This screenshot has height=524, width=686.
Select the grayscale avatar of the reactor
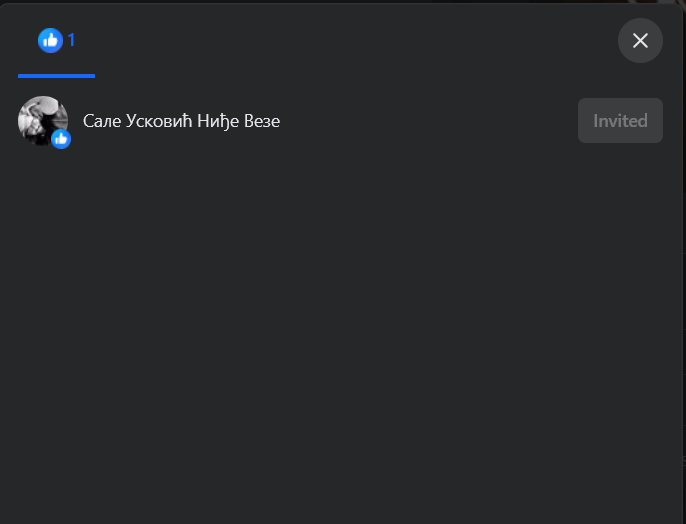[43, 121]
